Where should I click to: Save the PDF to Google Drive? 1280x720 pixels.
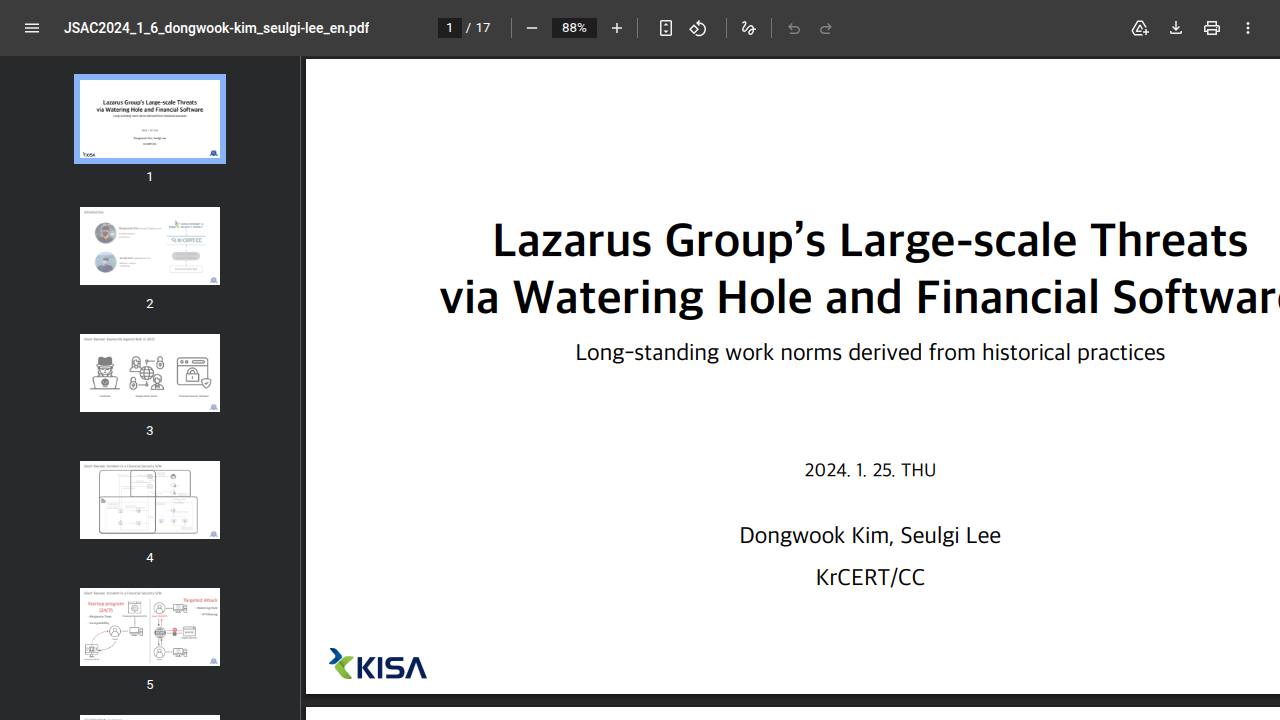click(x=1140, y=28)
